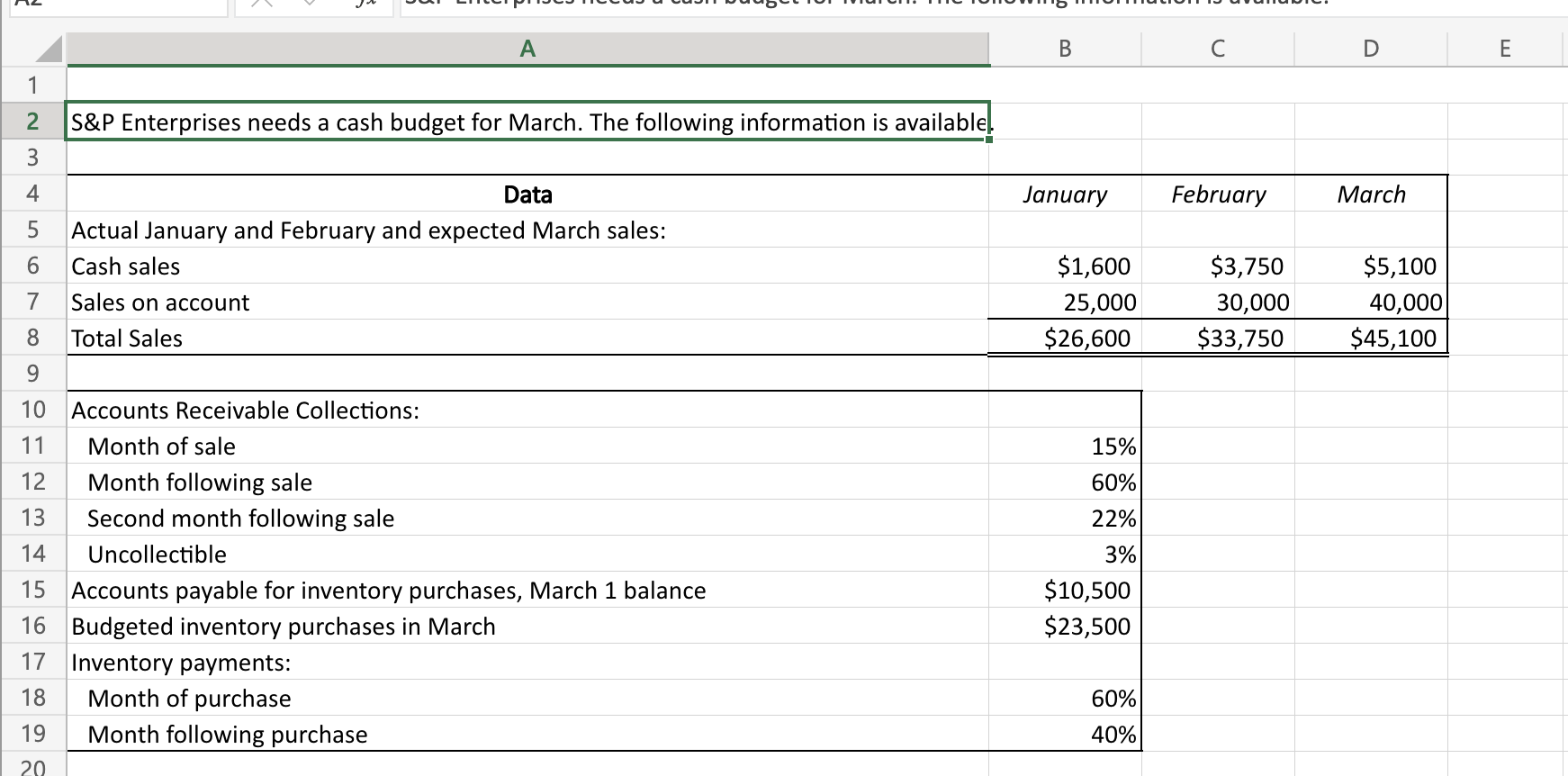Select March total $45,100

coord(1371,338)
